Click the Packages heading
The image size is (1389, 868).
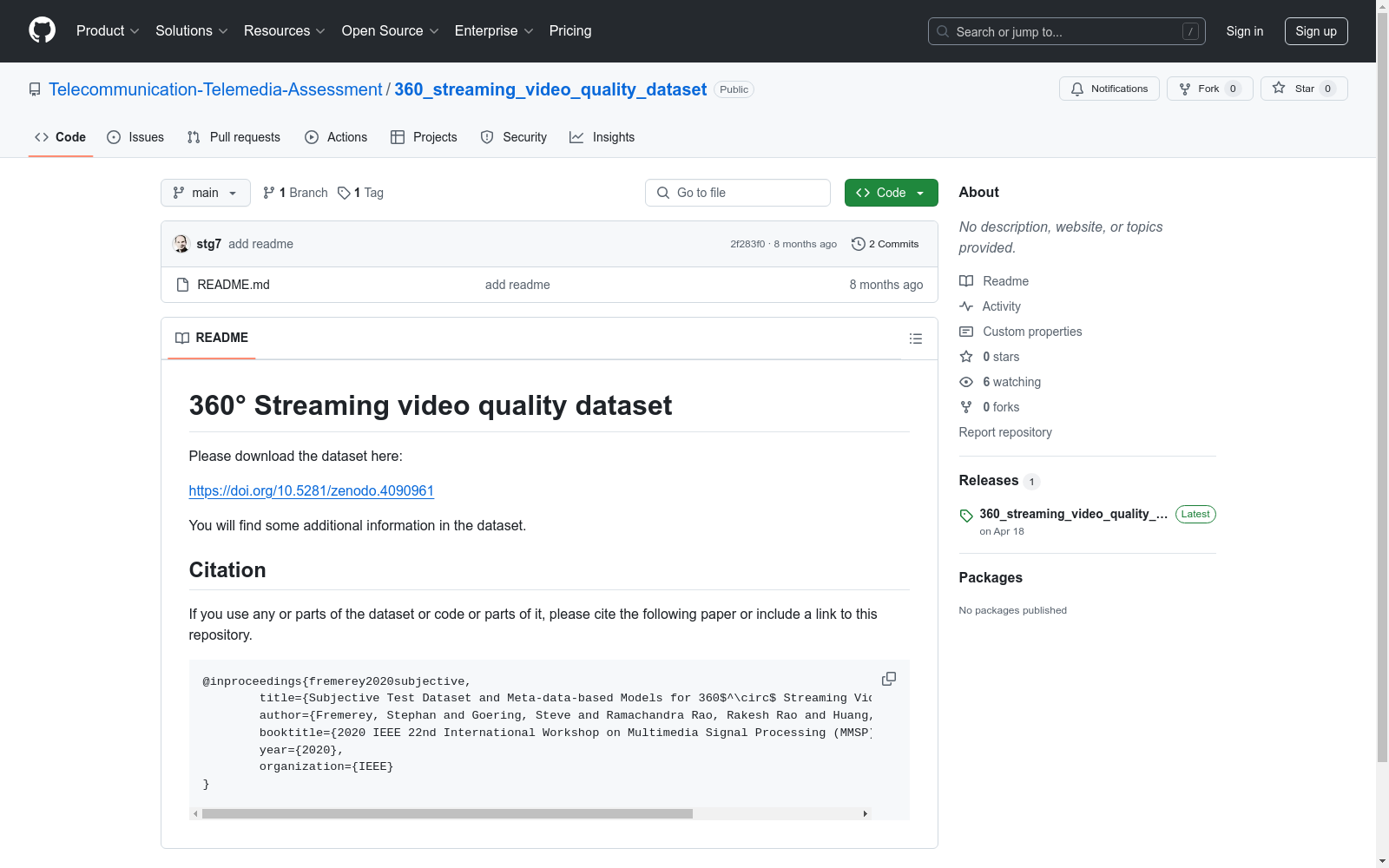pos(991,577)
